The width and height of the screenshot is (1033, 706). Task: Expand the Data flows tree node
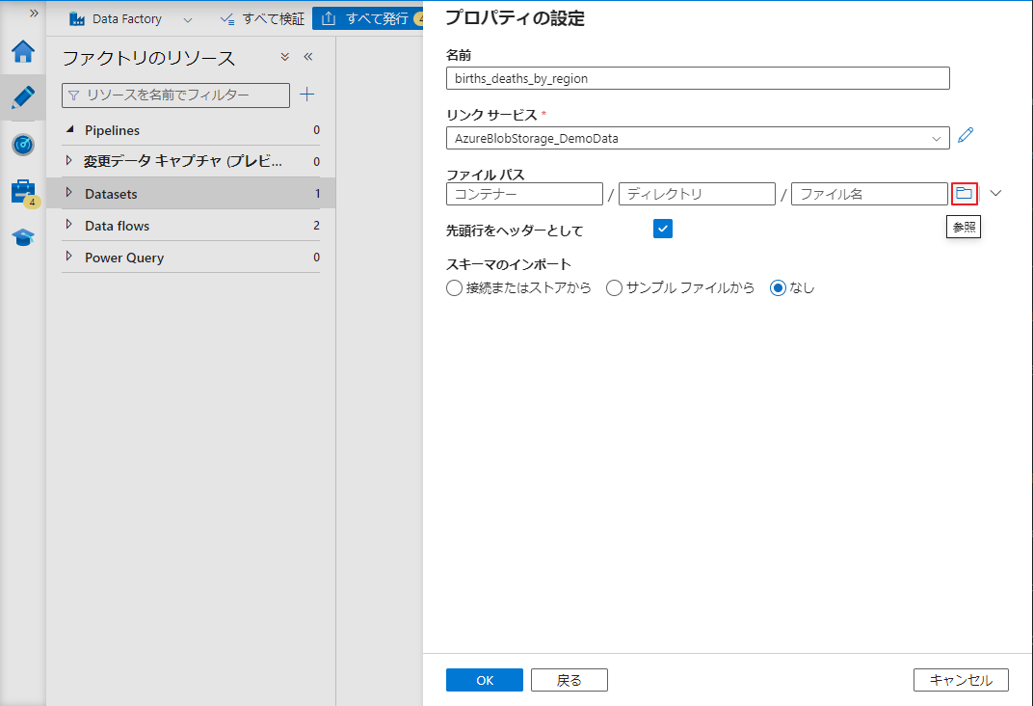coord(69,225)
